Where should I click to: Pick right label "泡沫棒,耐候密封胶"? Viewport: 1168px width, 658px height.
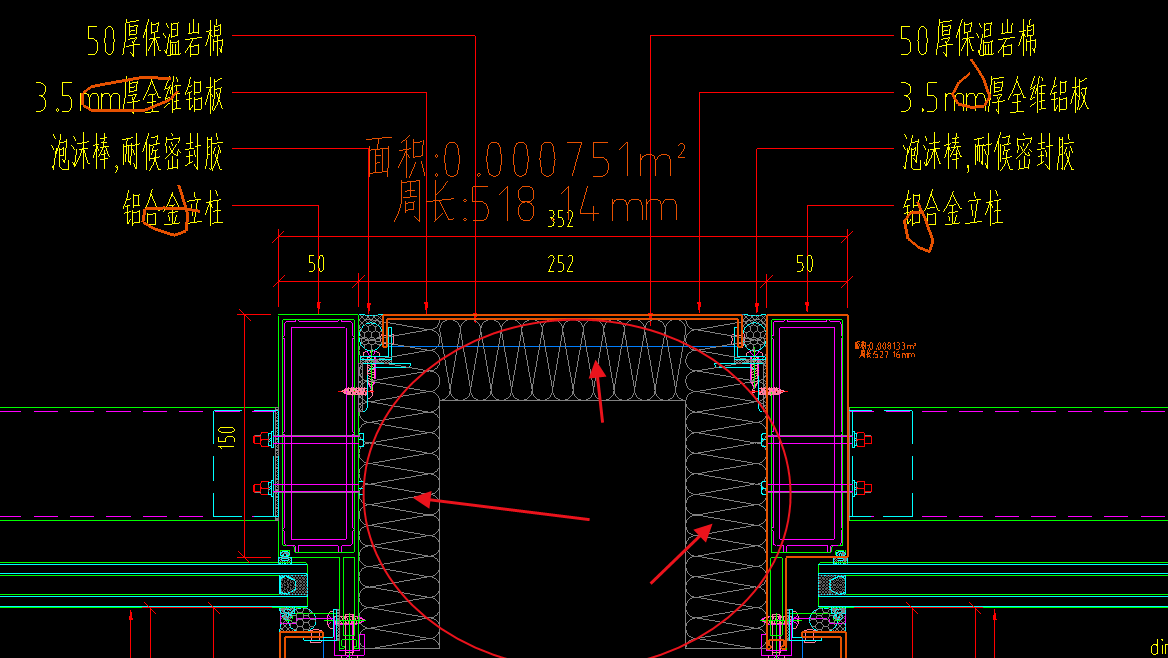click(988, 152)
